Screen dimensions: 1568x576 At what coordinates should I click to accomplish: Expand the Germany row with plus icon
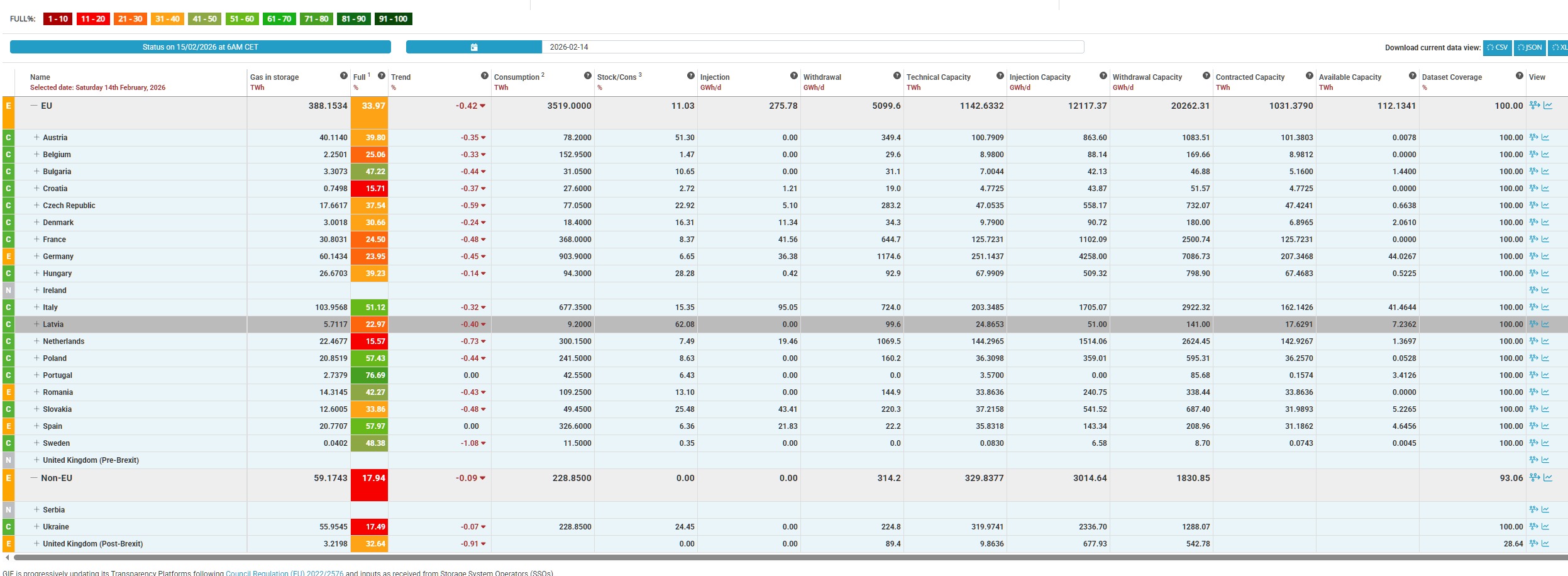pos(36,256)
